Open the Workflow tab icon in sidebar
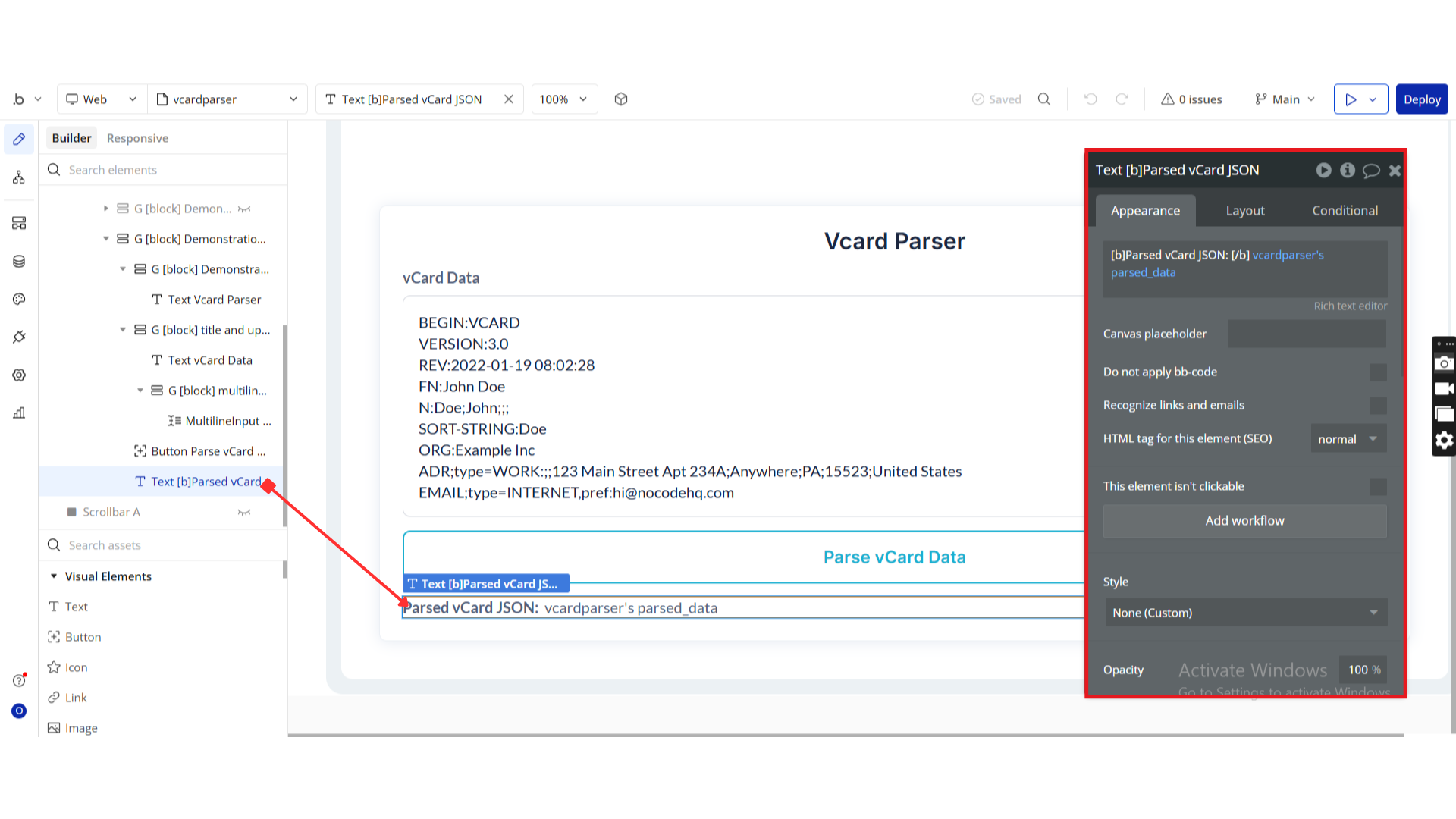This screenshot has width=1456, height=819. (x=19, y=177)
